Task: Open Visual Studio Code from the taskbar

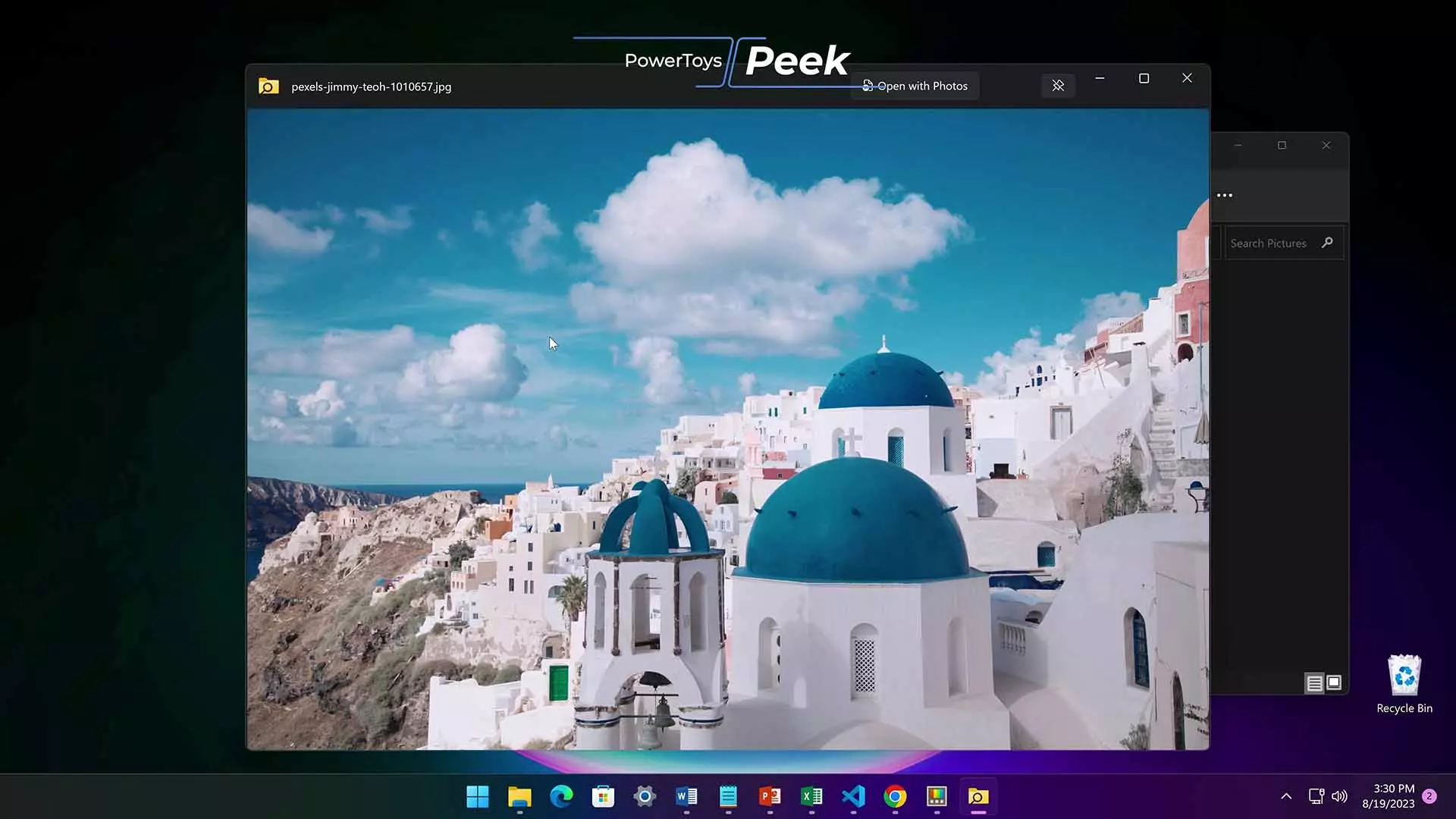Action: (x=853, y=796)
